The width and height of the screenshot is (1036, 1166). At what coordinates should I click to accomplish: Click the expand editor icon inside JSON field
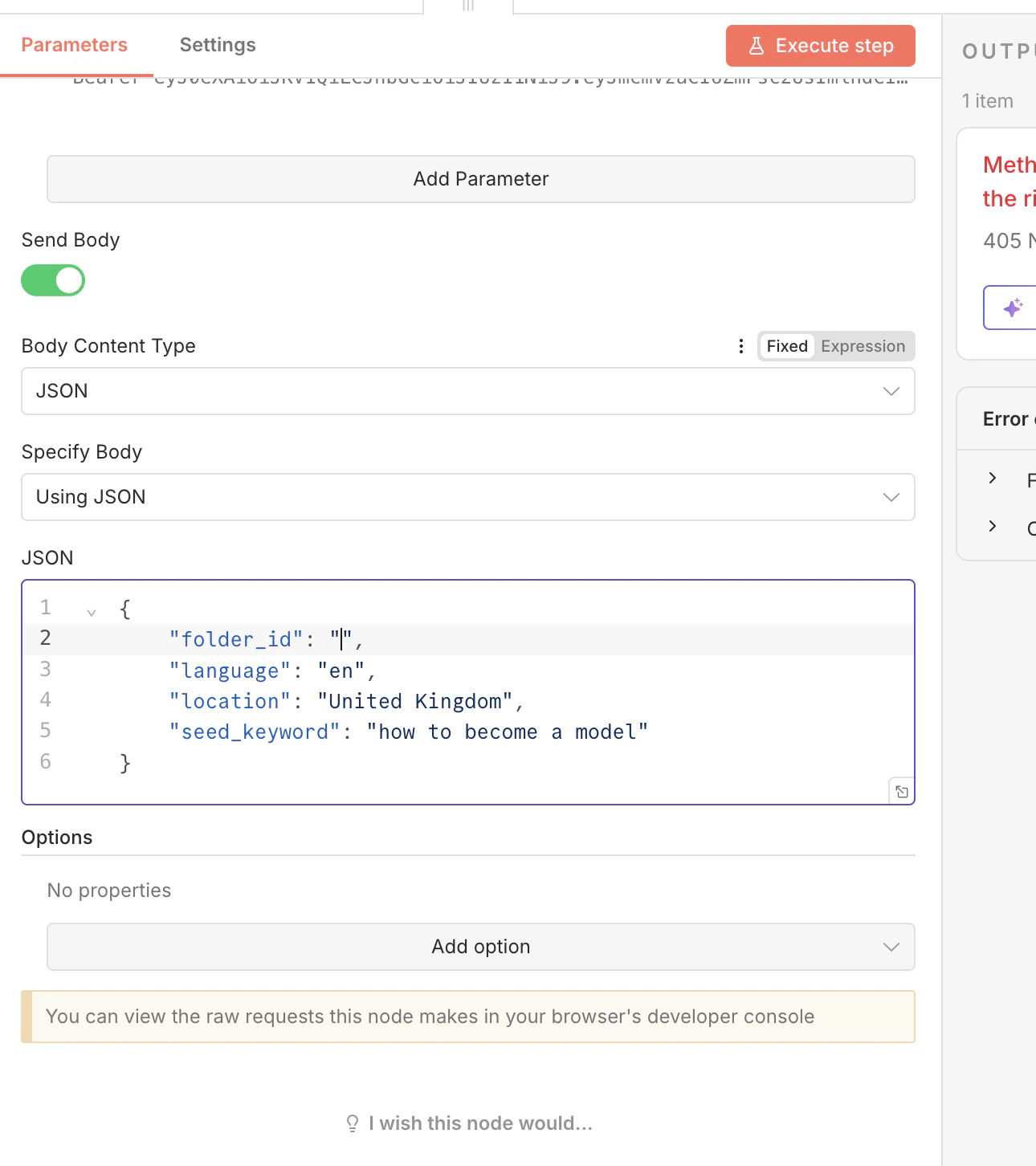point(901,791)
